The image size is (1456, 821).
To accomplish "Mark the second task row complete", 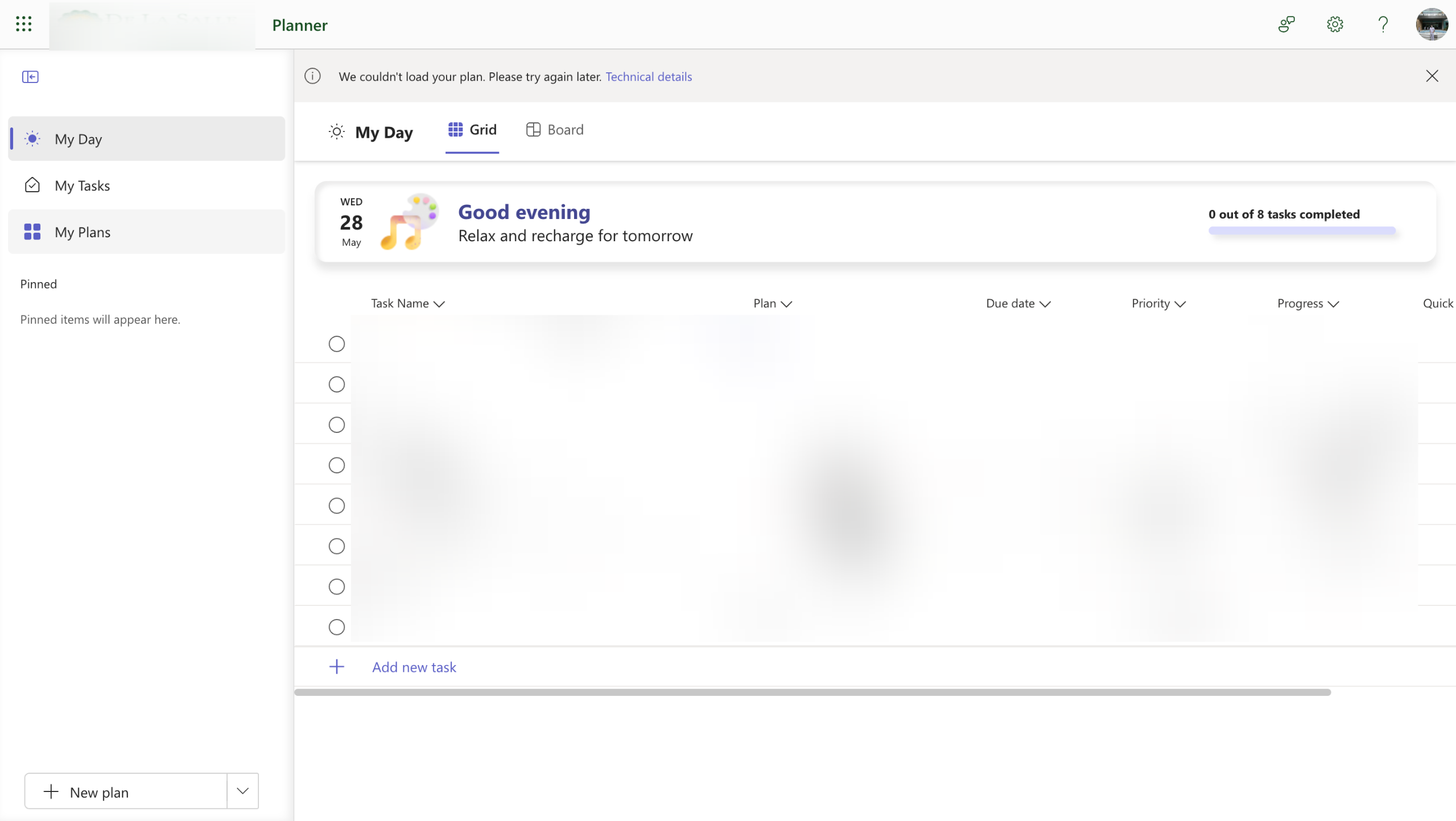I will click(337, 385).
